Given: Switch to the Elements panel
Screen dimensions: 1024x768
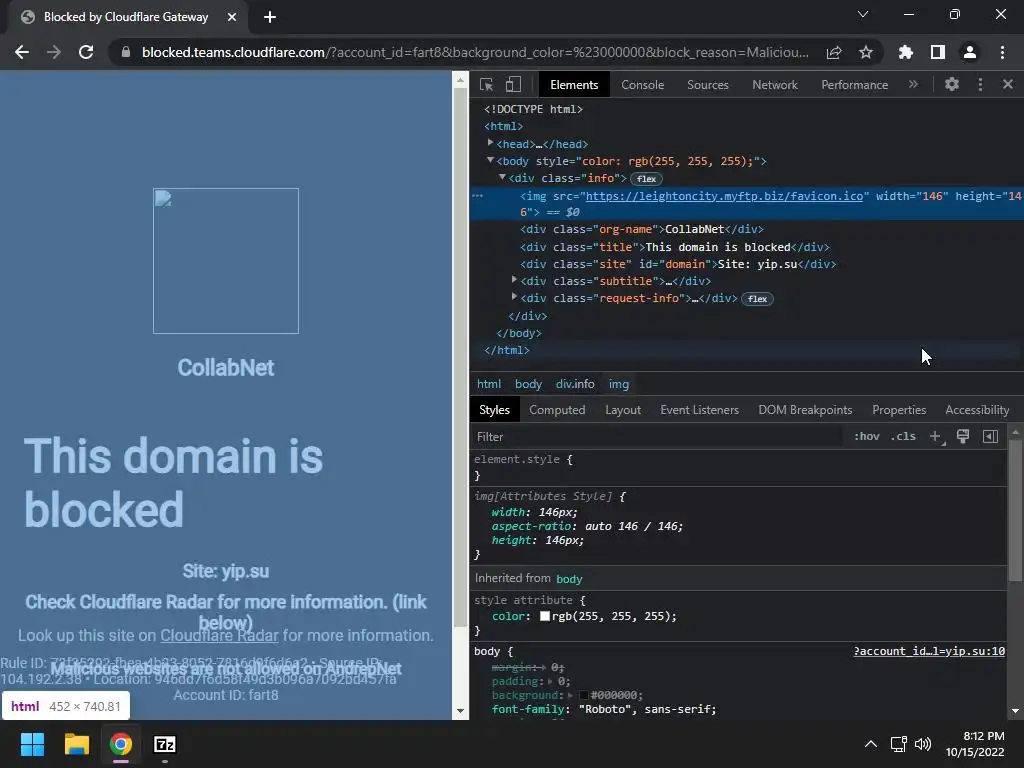Looking at the screenshot, I should tap(574, 85).
